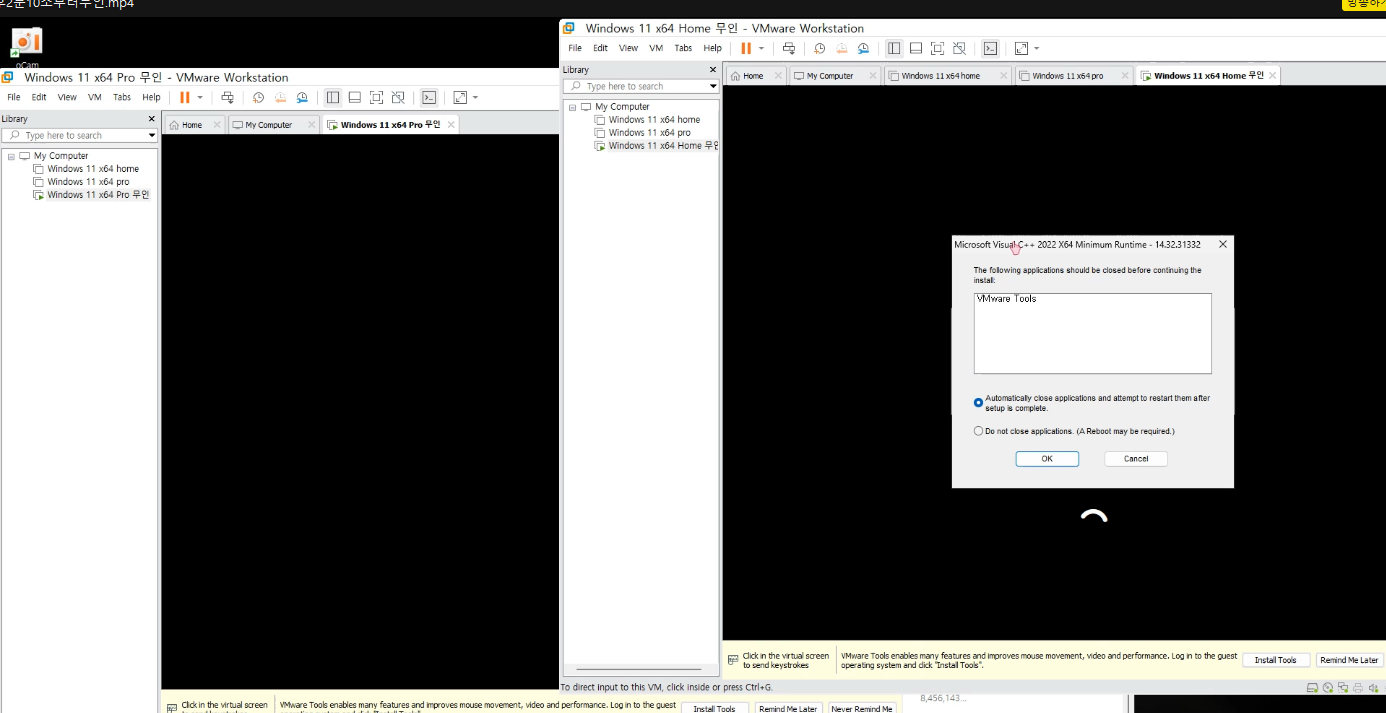
Task: Click Remind Me Later in Home 무인 window
Action: click(1349, 660)
